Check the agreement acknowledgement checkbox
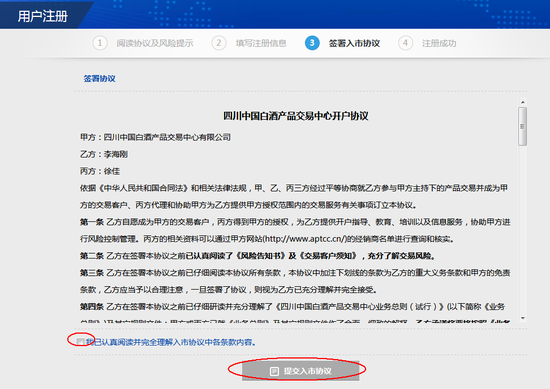 click(x=80, y=341)
